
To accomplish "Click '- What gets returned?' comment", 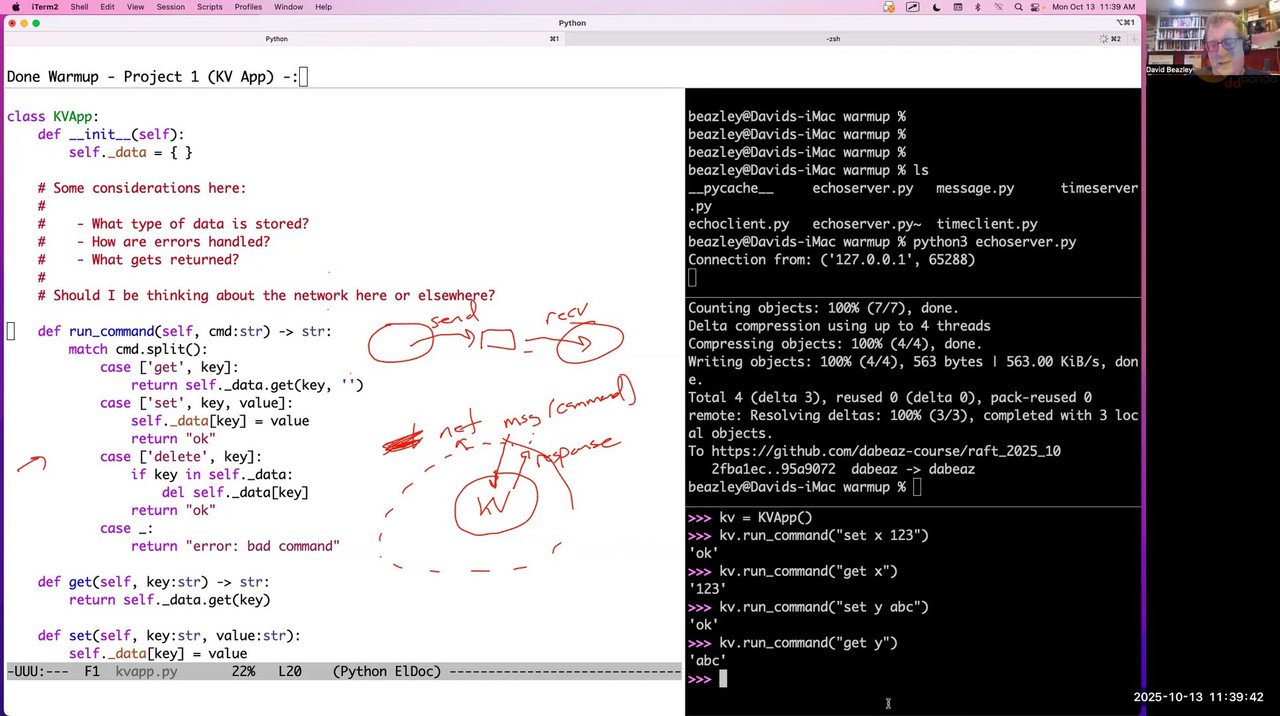I will (158, 260).
